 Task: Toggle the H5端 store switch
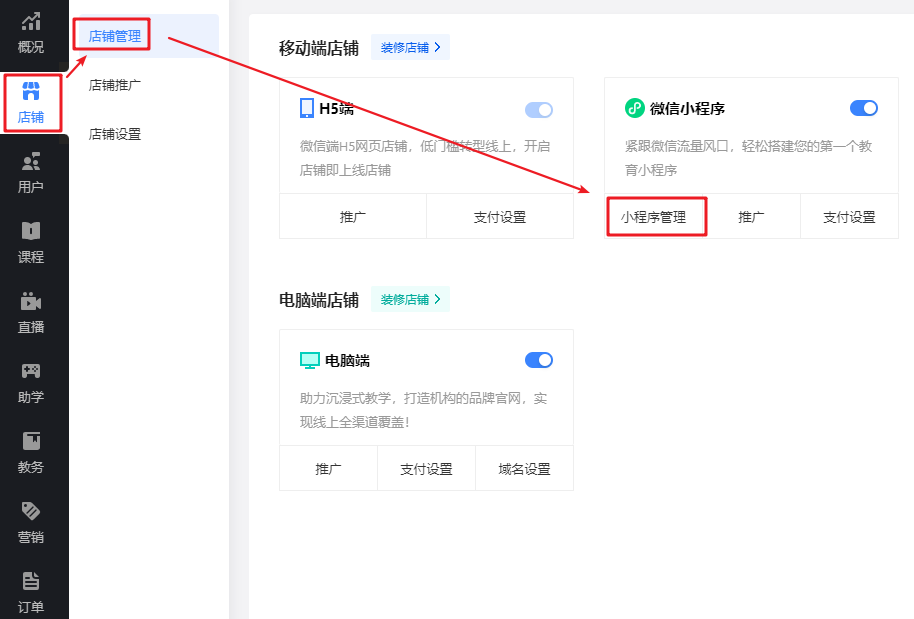click(x=539, y=110)
